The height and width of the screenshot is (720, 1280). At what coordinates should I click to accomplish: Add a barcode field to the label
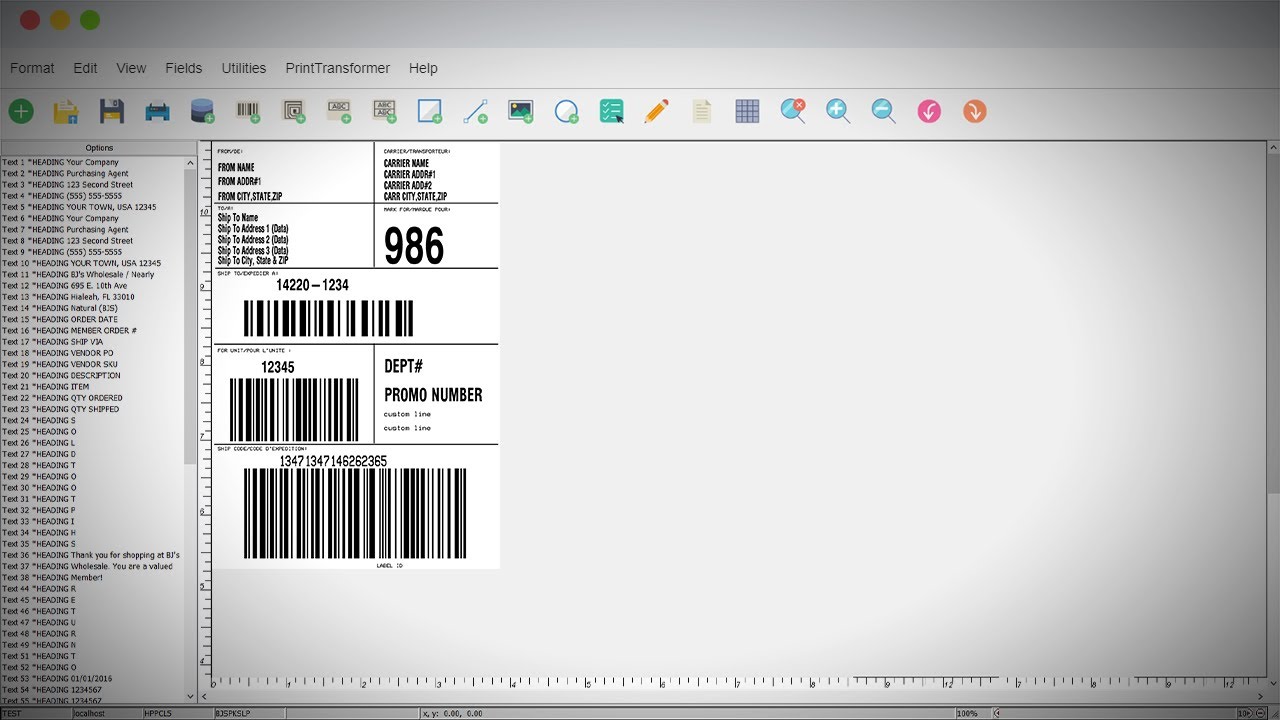coord(248,111)
